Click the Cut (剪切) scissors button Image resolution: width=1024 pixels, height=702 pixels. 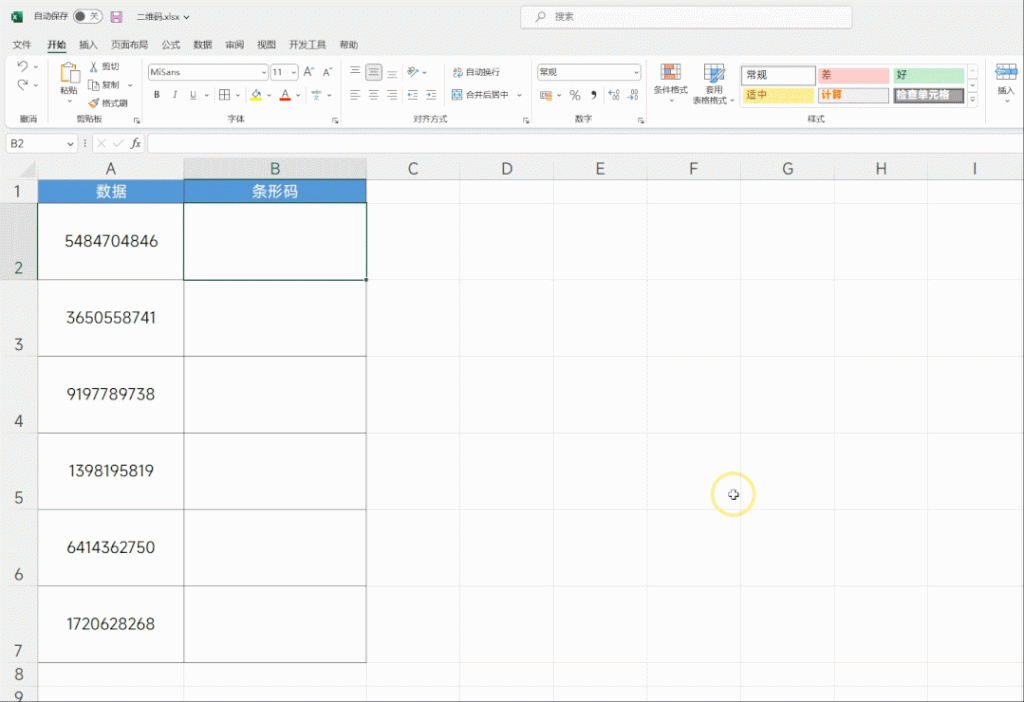104,67
